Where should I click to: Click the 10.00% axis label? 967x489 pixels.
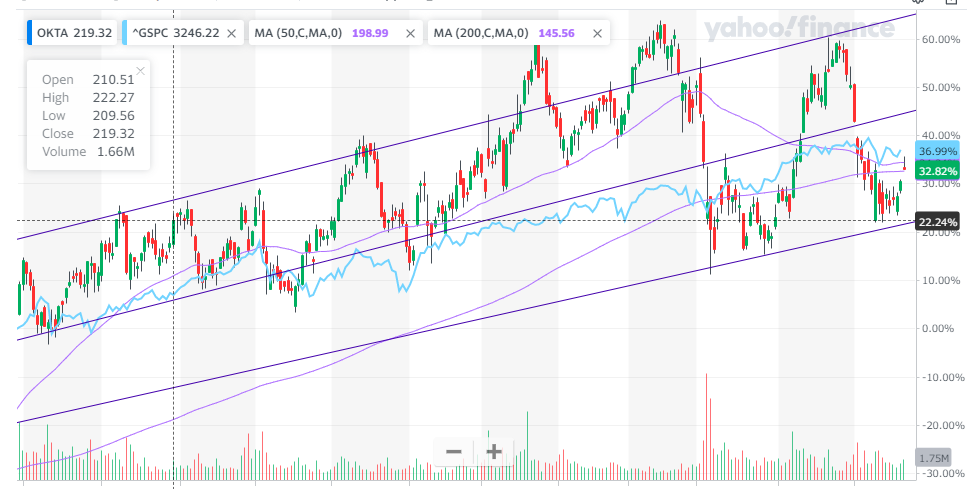coord(940,281)
